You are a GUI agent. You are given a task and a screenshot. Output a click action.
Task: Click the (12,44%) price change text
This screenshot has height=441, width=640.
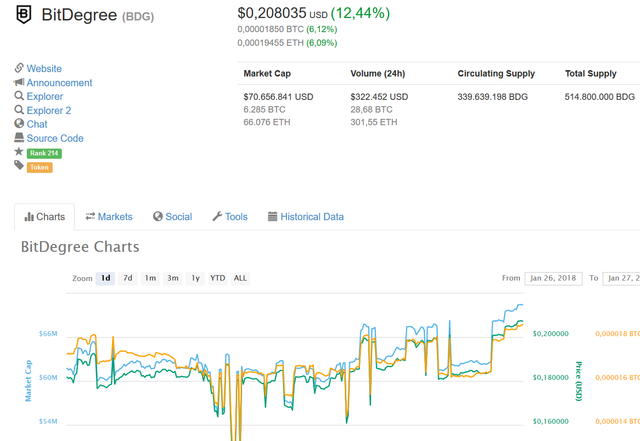[360, 13]
